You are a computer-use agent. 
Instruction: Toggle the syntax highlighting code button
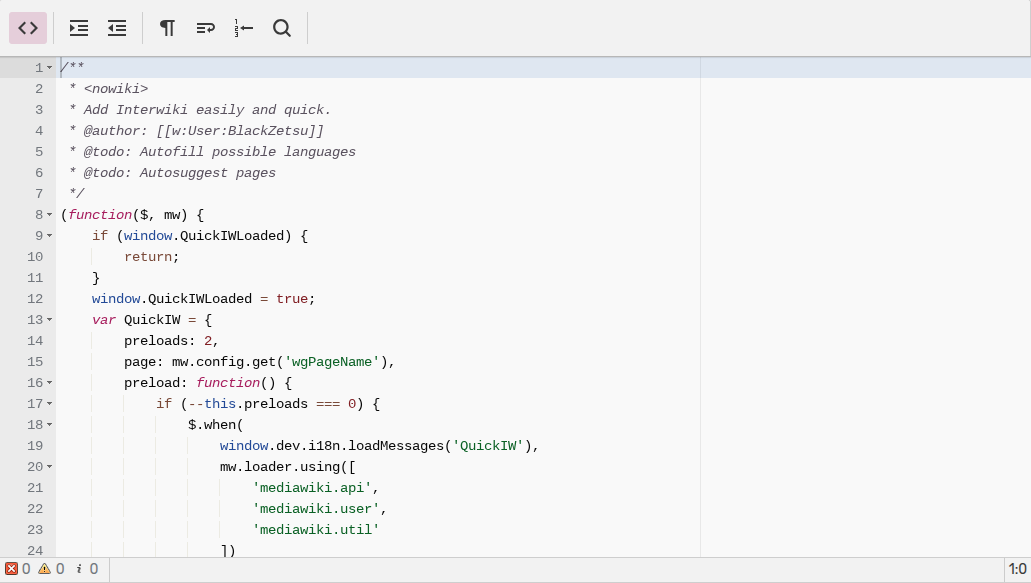pos(28,28)
